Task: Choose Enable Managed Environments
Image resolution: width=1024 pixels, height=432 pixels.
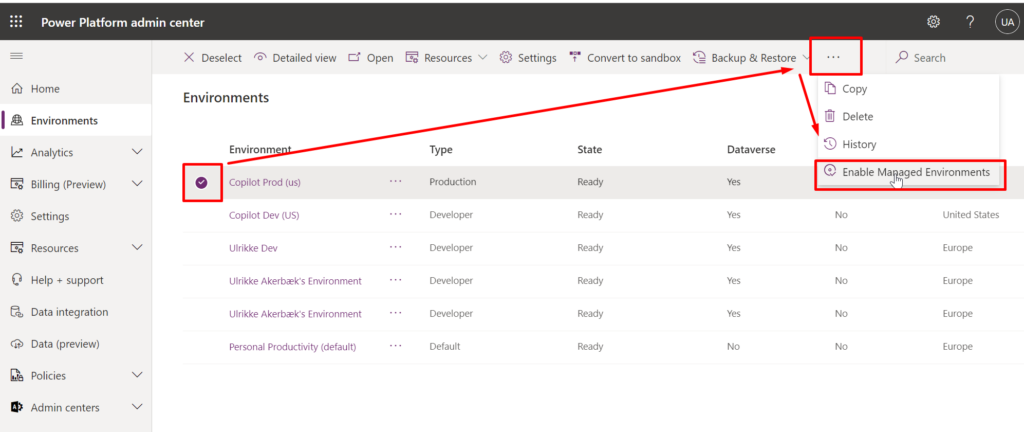Action: pyautogui.click(x=910, y=173)
